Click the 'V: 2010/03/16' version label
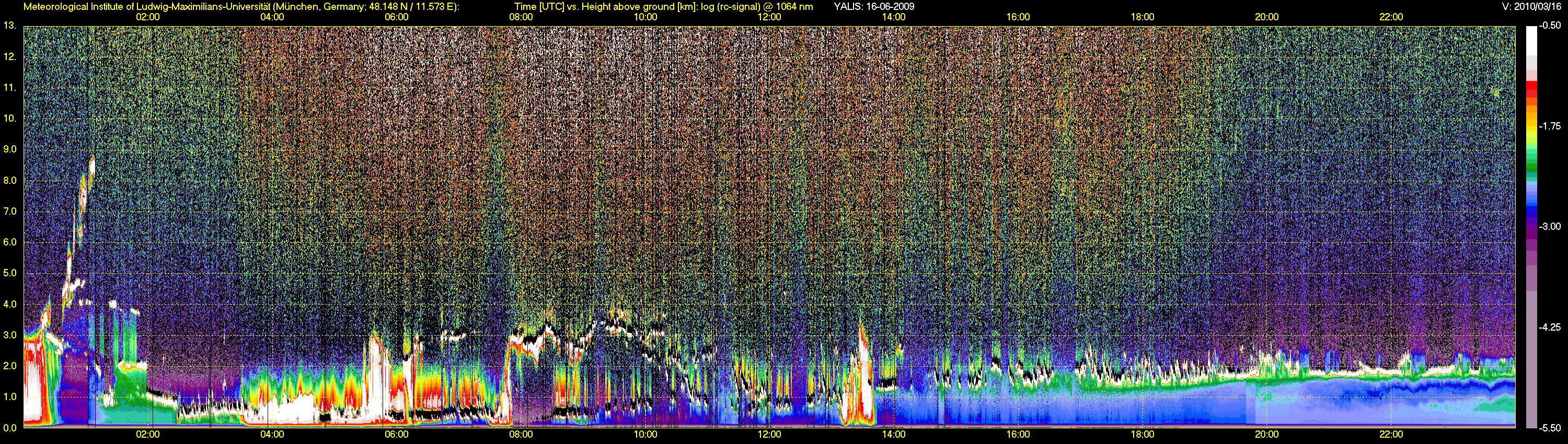Image resolution: width=1568 pixels, height=444 pixels. point(1531,7)
